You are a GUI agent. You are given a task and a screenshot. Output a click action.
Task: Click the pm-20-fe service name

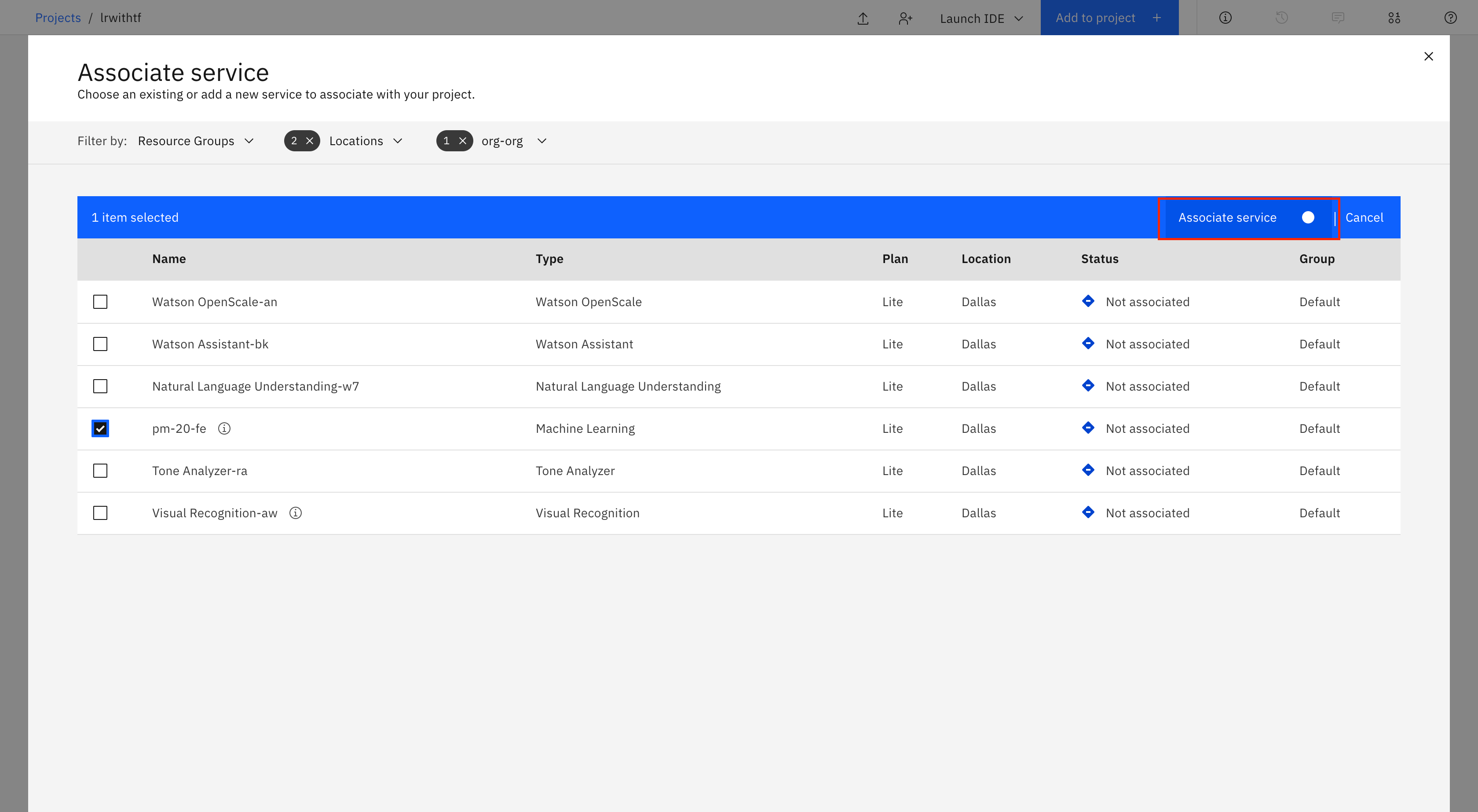click(x=179, y=429)
